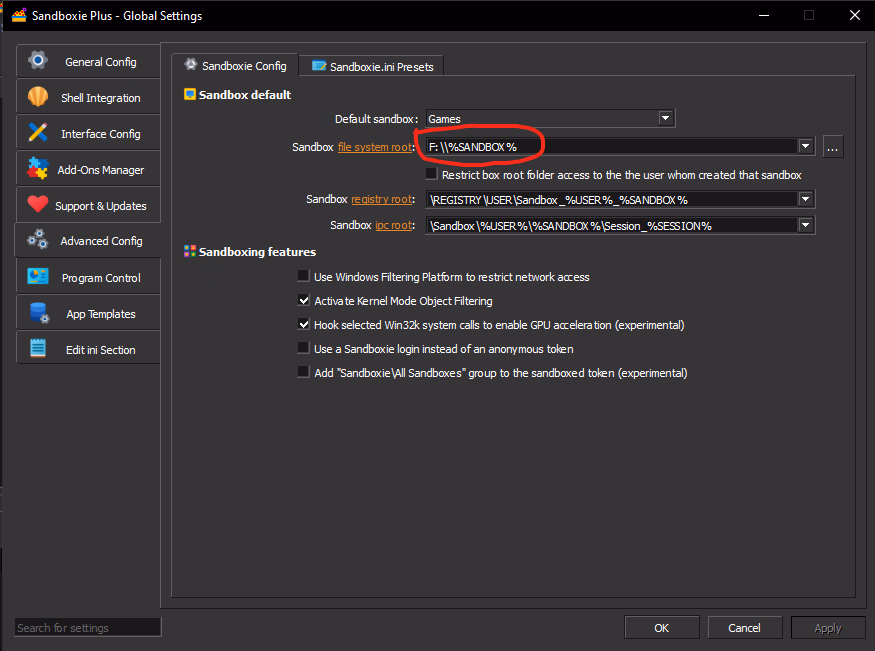Open Interface Config pencil-ruler icon

(x=38, y=133)
